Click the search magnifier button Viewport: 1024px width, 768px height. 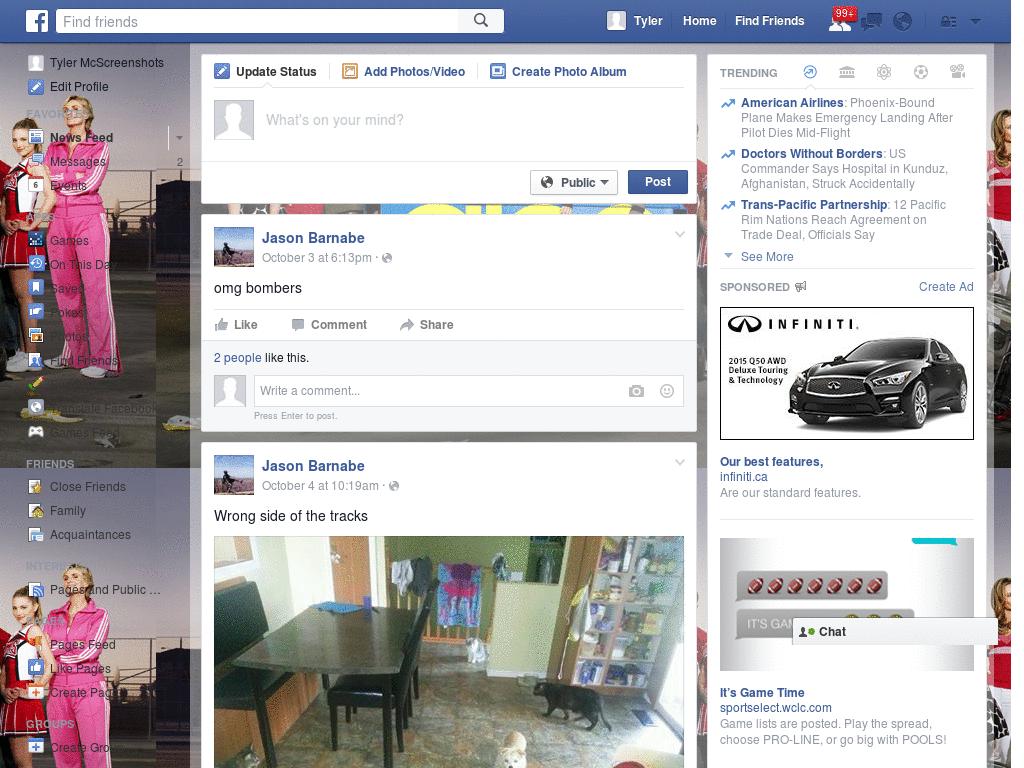[x=481, y=21]
